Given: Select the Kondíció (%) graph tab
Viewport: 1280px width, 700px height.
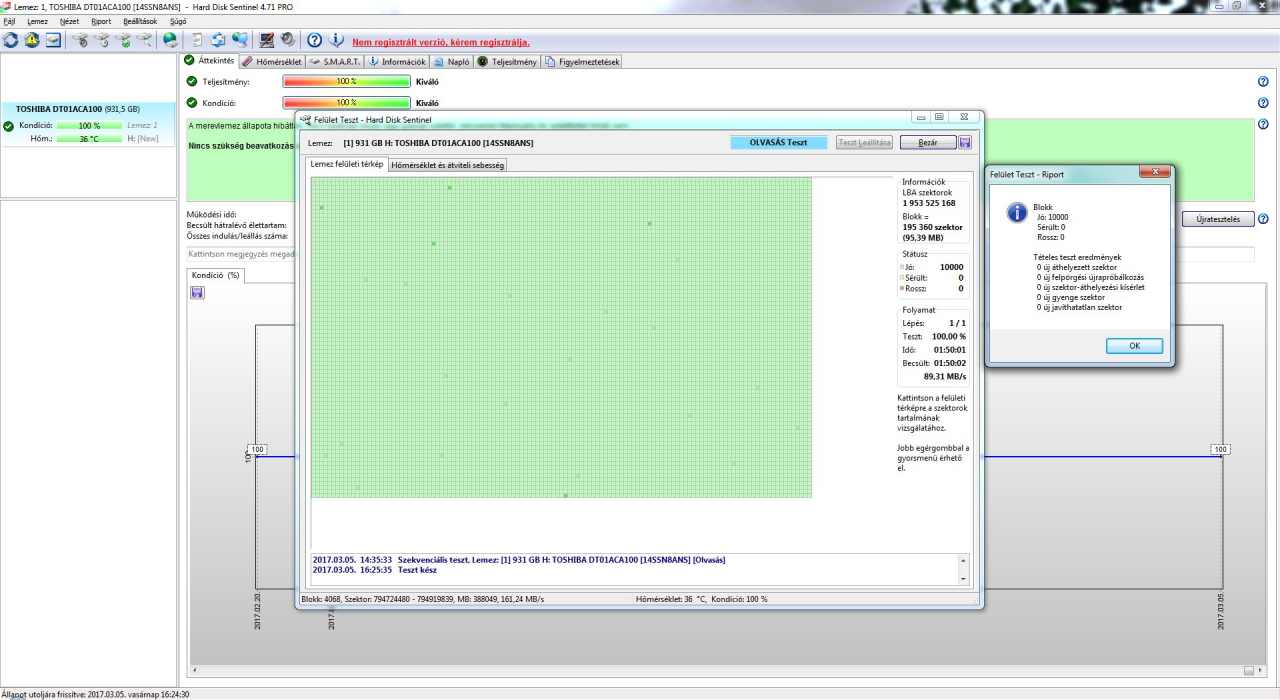Looking at the screenshot, I should point(215,275).
